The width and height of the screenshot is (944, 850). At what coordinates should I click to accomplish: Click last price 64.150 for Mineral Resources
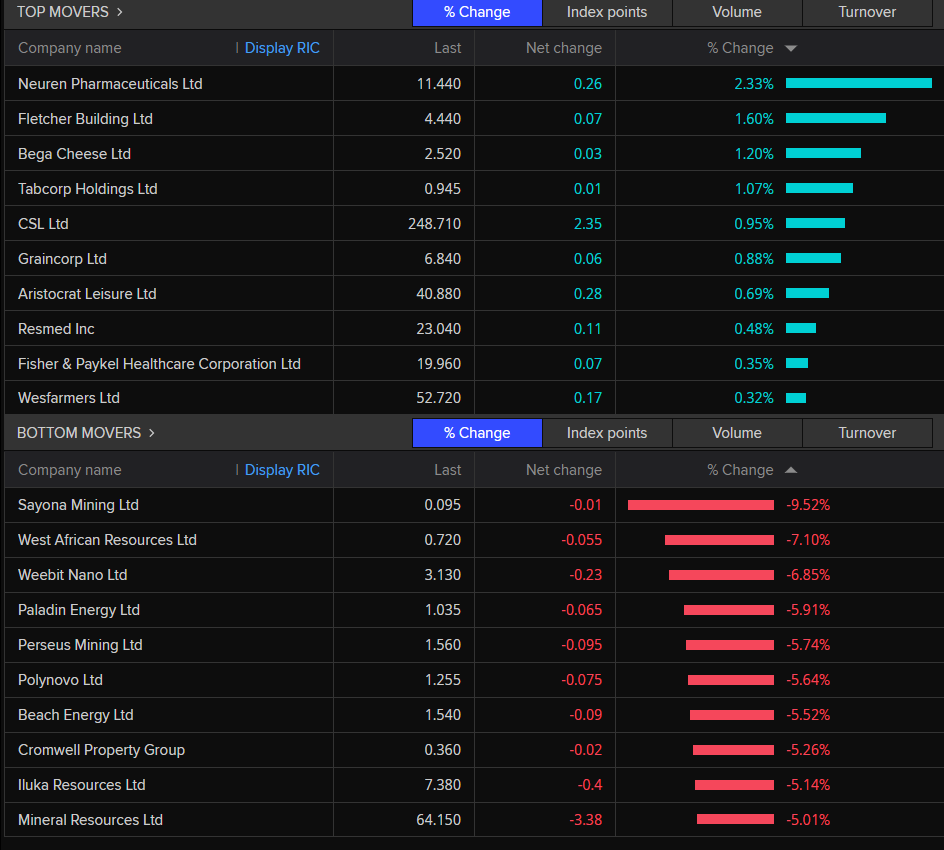438,820
